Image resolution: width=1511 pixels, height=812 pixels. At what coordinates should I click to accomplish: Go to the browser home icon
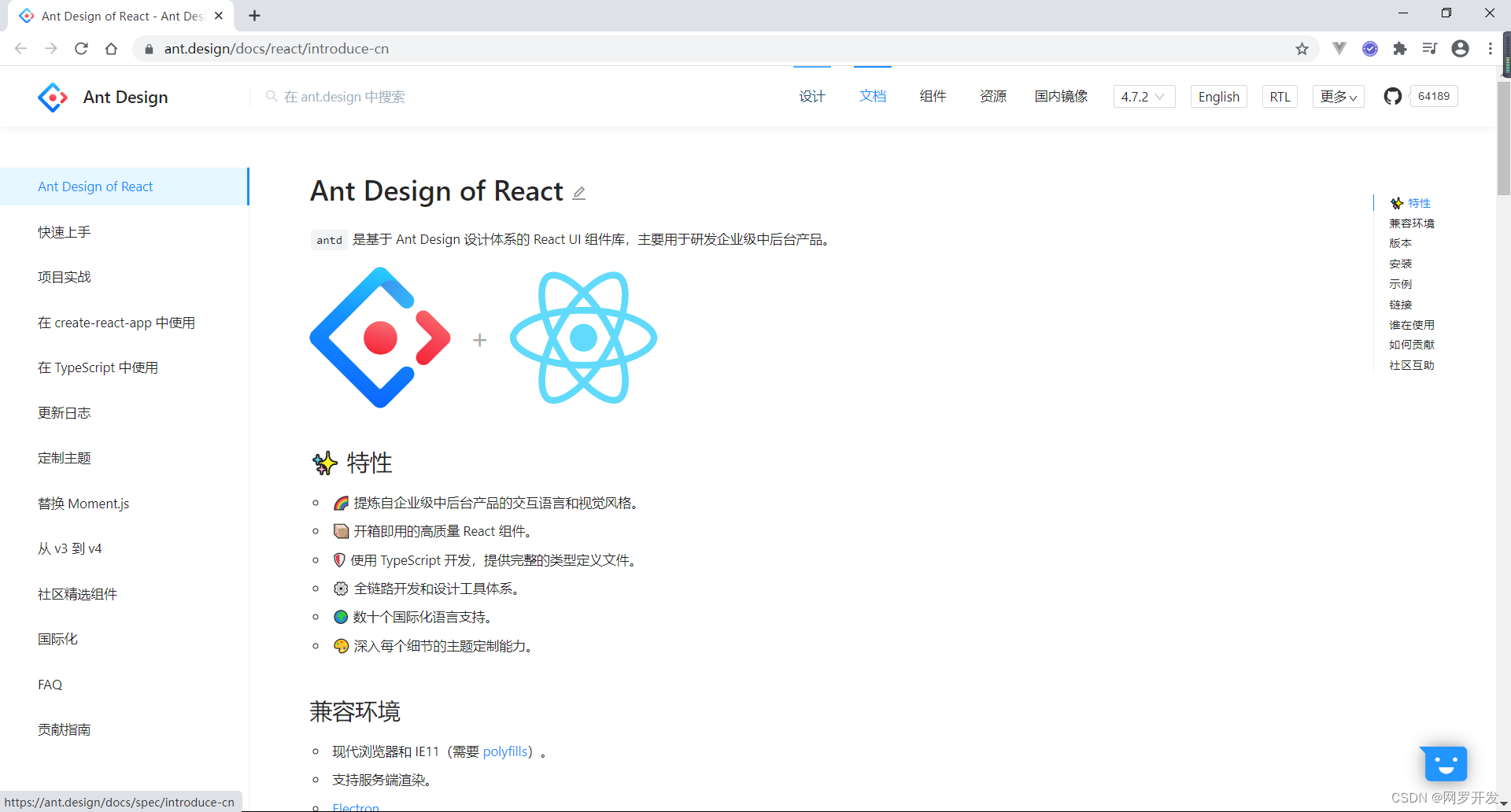tap(111, 49)
